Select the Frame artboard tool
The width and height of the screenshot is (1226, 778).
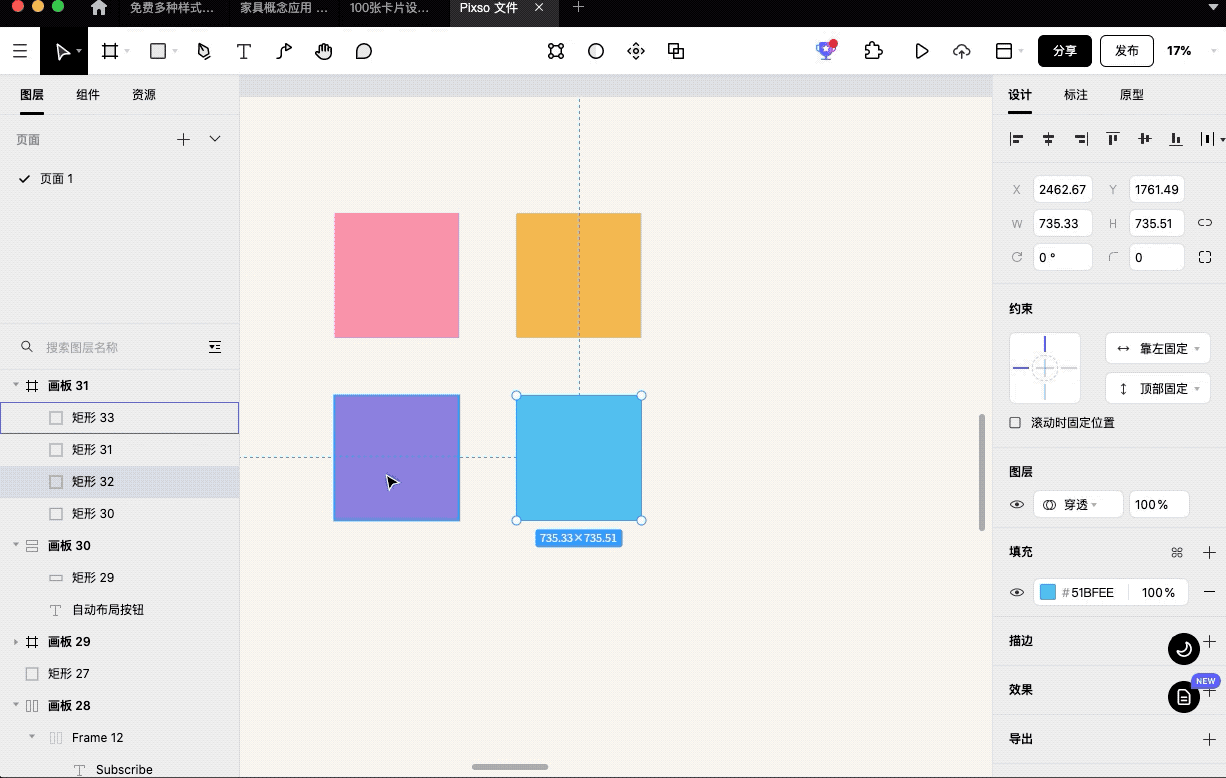tap(110, 51)
